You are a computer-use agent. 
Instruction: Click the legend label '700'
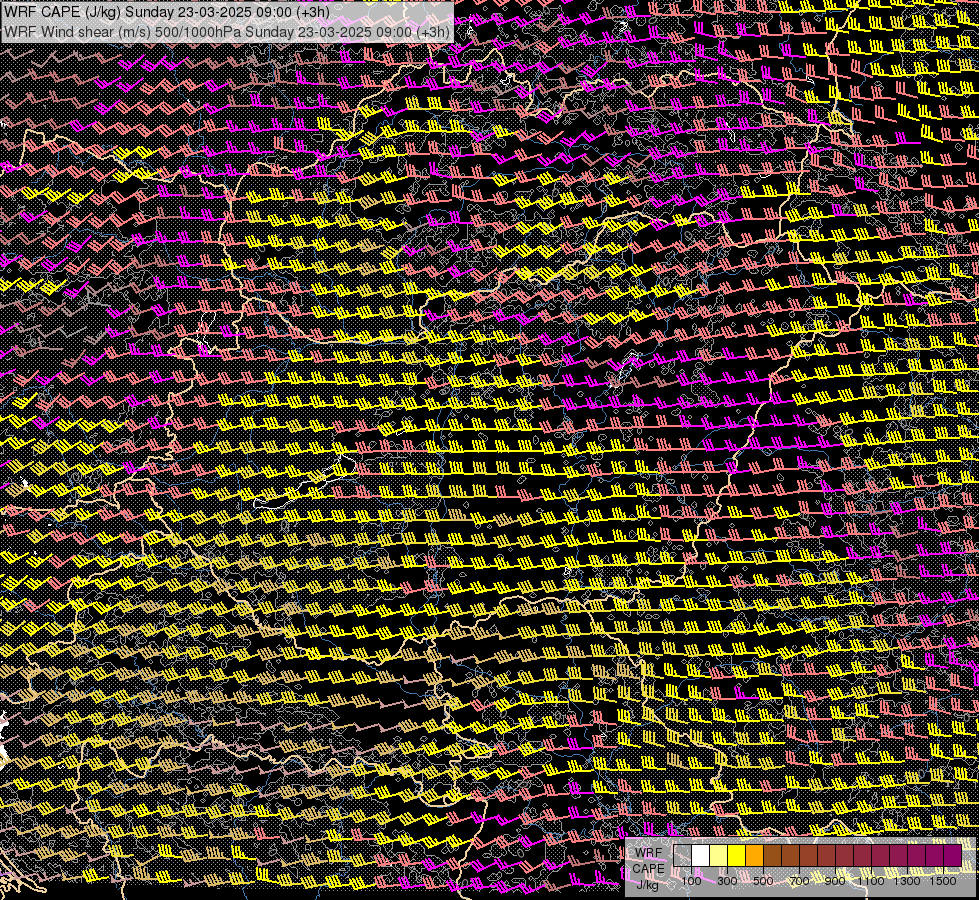tap(799, 881)
